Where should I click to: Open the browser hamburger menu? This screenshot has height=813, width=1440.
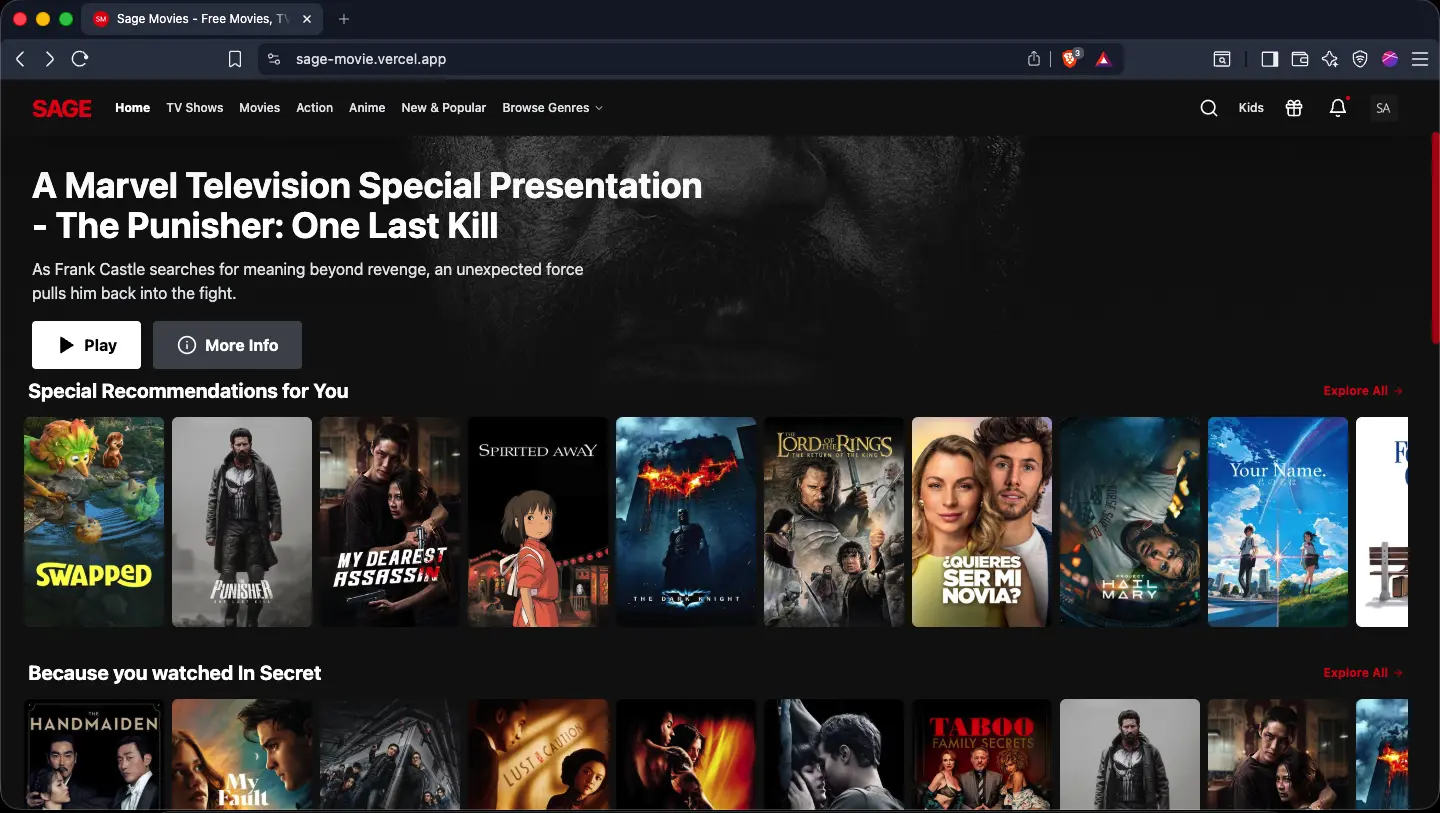(1420, 59)
